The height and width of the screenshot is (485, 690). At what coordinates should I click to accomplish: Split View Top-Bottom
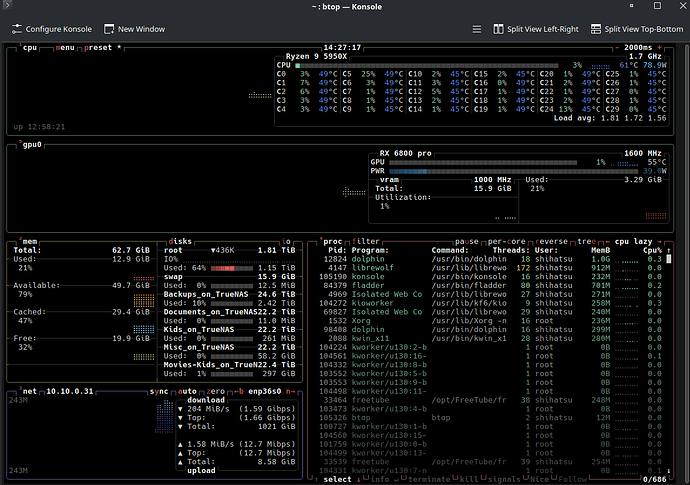[x=637, y=29]
